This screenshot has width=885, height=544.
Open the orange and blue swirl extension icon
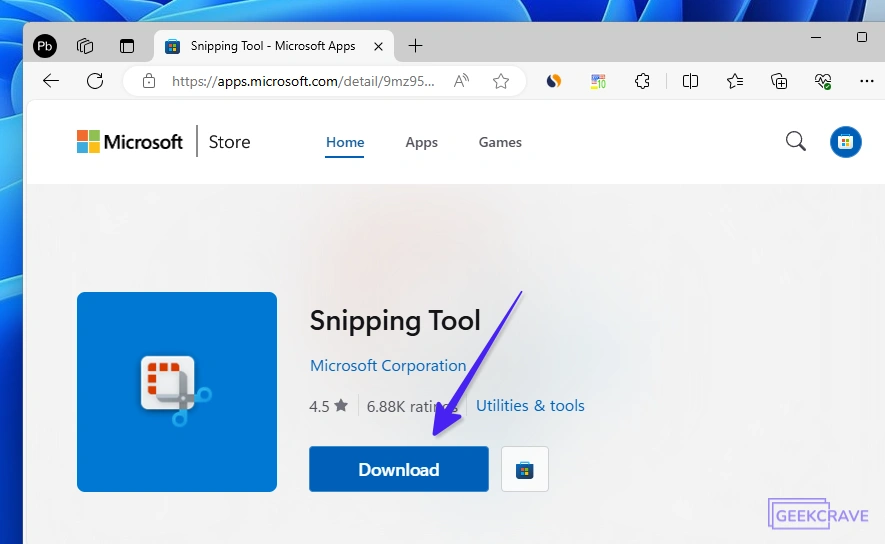point(554,81)
